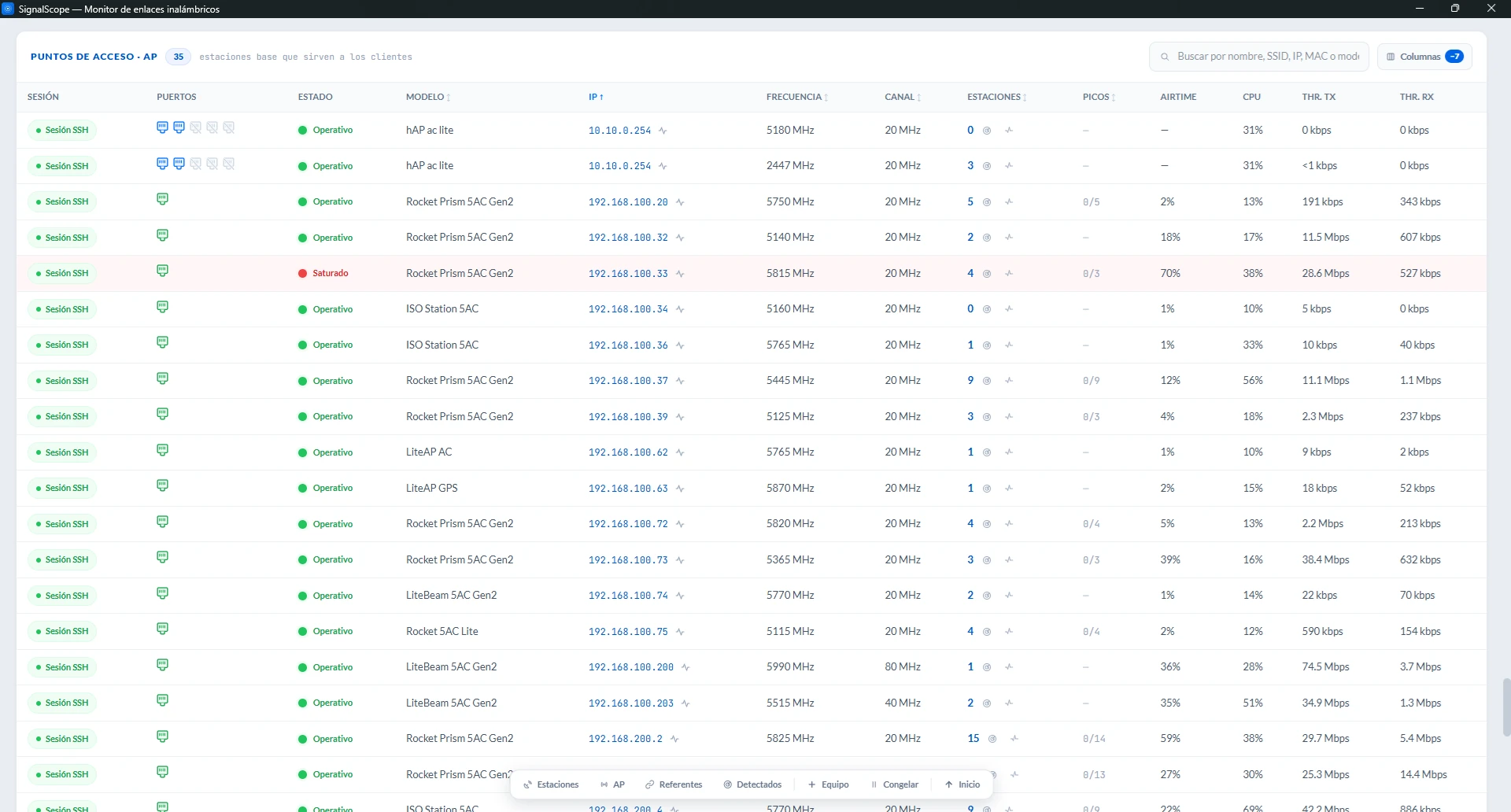
Task: Open Sesión SSH for the Saturado access point
Action: point(62,274)
